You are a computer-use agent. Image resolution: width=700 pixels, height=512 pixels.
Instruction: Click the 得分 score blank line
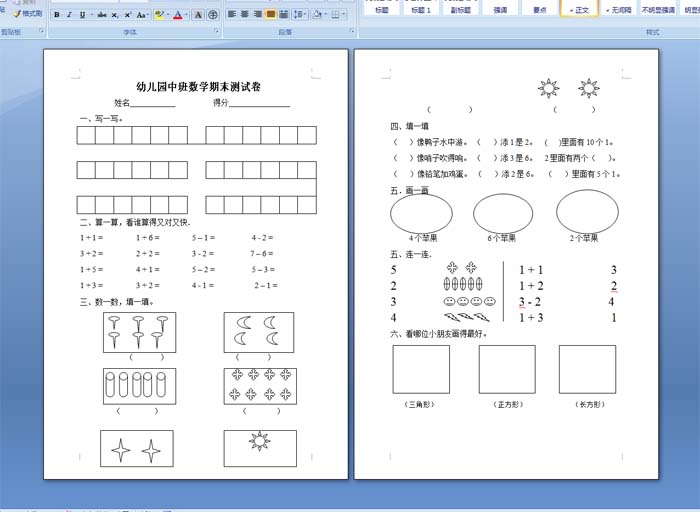tap(259, 104)
